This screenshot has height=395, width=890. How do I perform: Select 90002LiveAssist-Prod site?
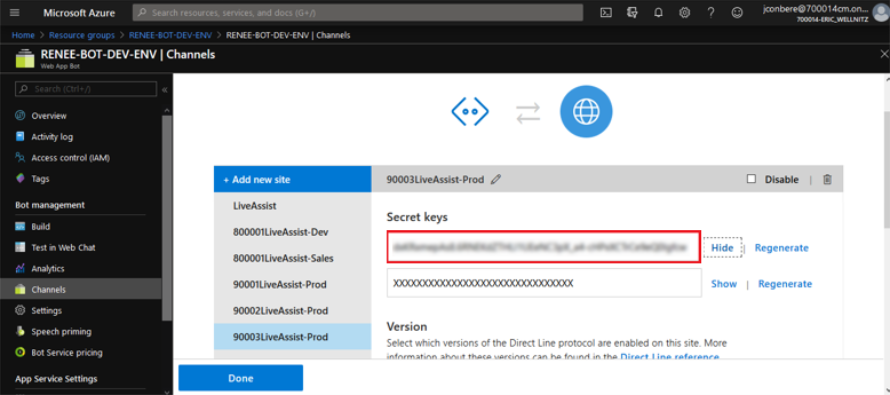pyautogui.click(x=292, y=310)
